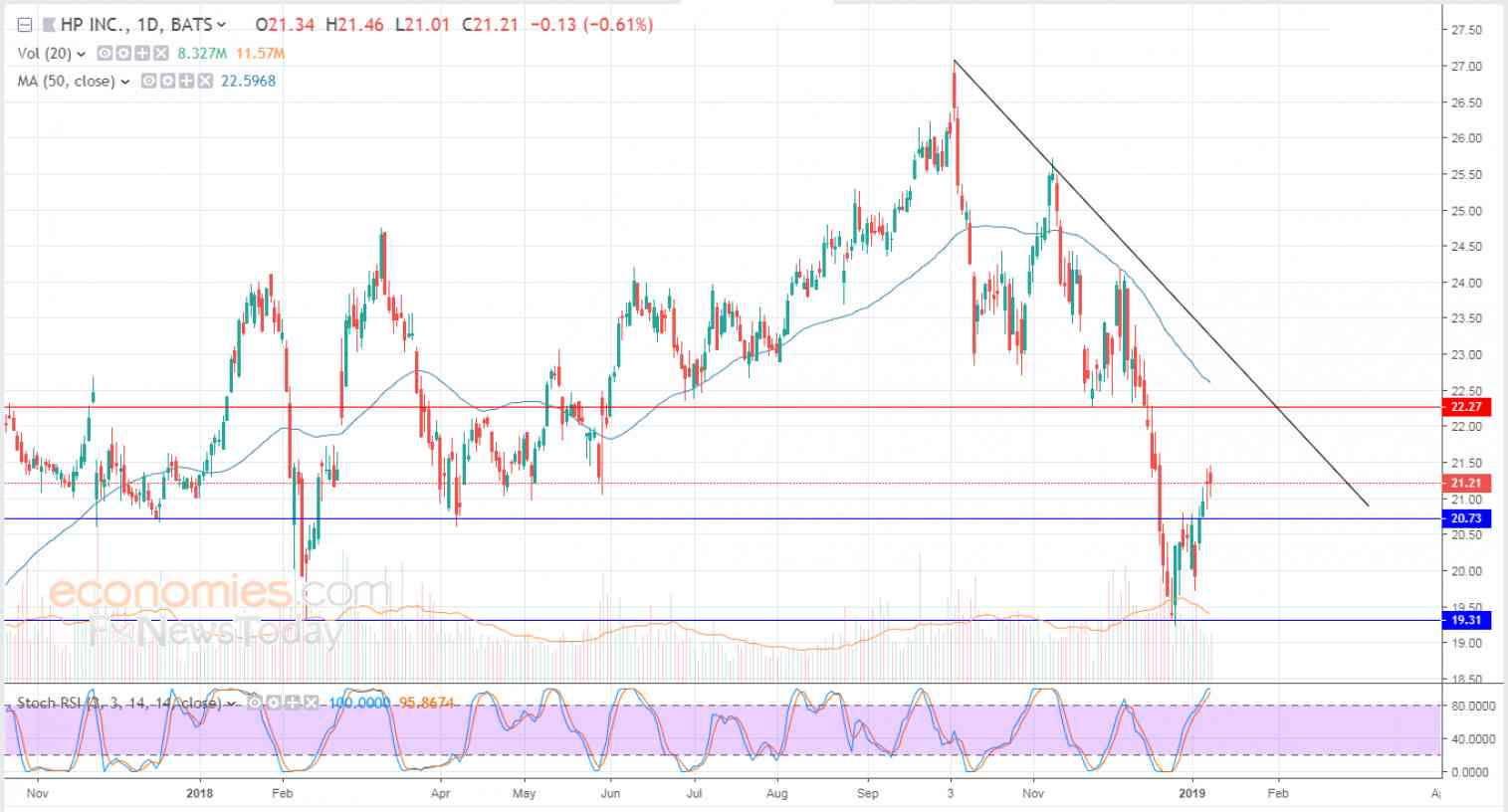This screenshot has width=1508, height=812.
Task: Toggle visibility of MA (50, close) indicator
Action: pyautogui.click(x=149, y=81)
